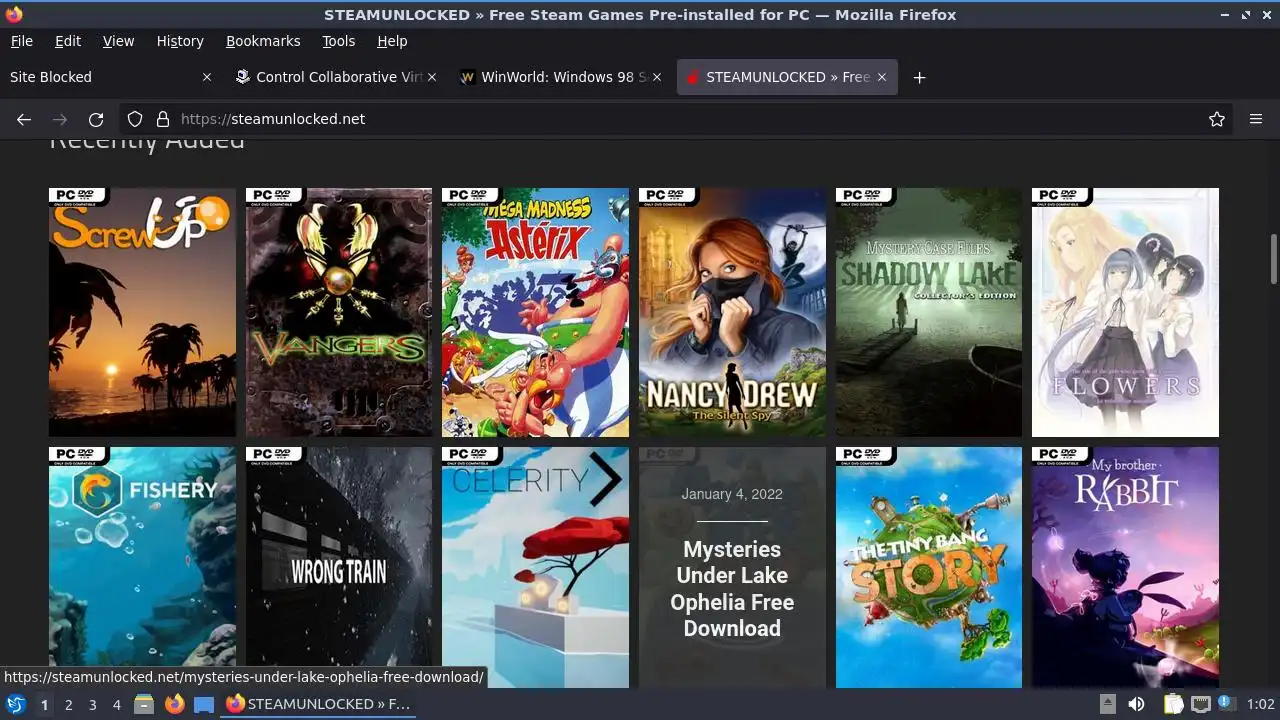Image resolution: width=1280 pixels, height=720 pixels.
Task: Open the Bookmarks menu
Action: click(263, 41)
